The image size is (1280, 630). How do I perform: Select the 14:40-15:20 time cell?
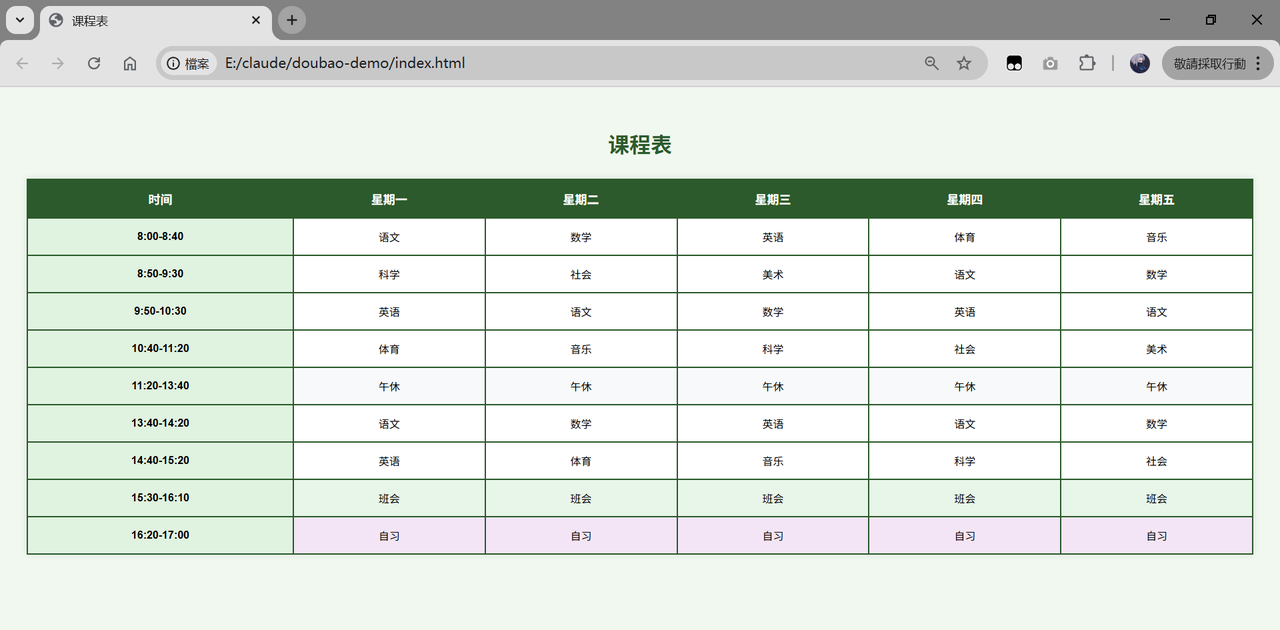(160, 461)
